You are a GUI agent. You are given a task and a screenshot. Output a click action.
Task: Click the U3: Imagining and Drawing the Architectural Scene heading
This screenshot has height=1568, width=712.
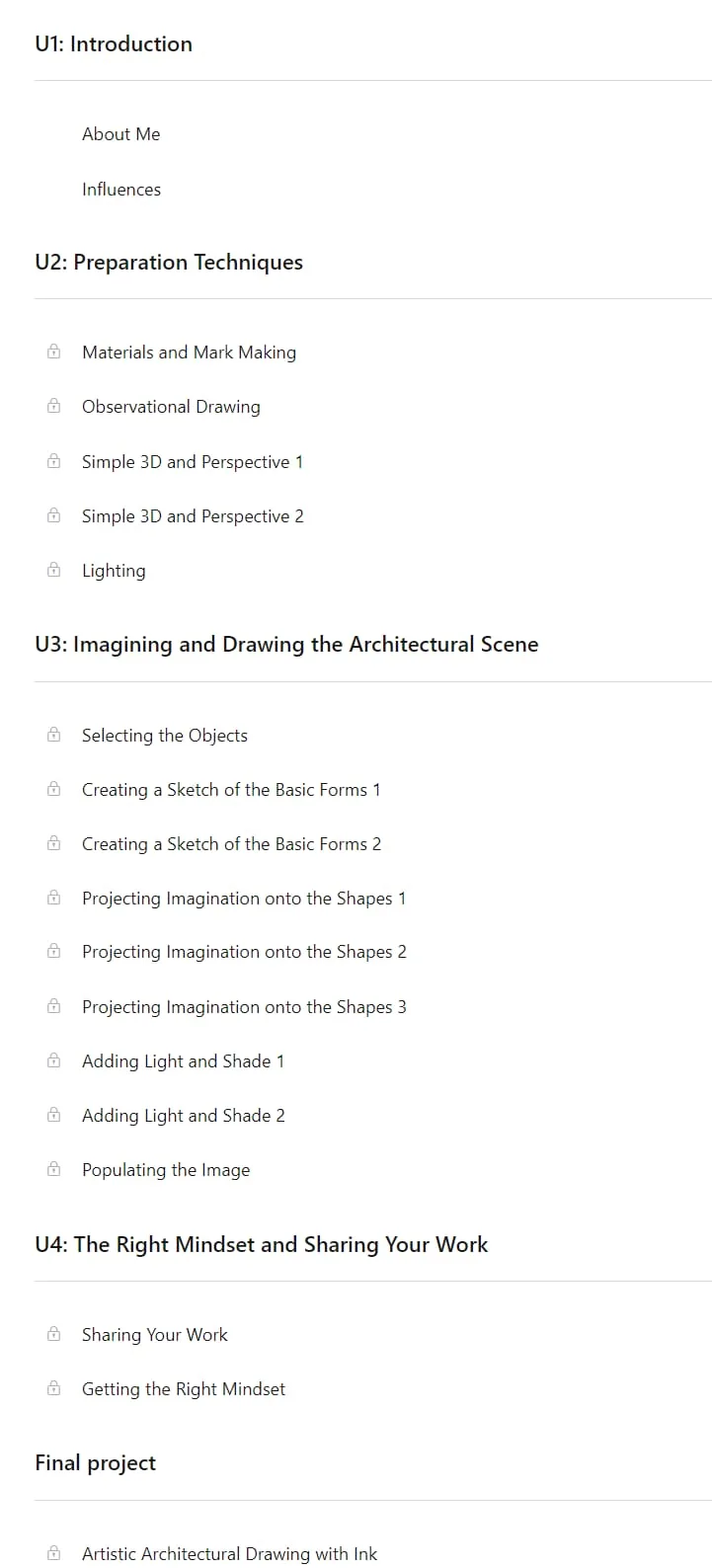pos(286,645)
